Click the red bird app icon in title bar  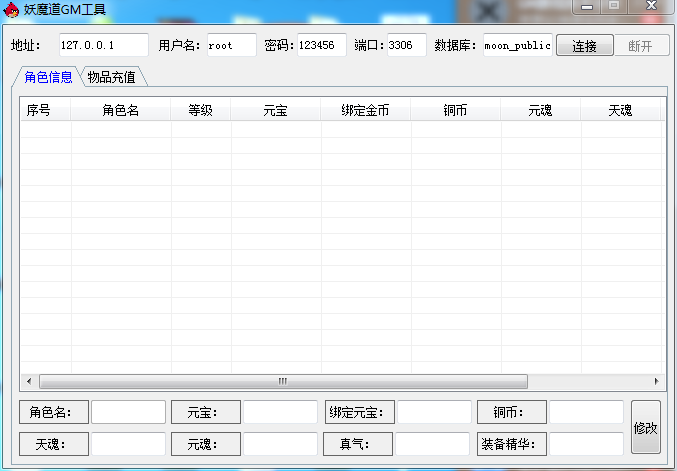pyautogui.click(x=11, y=9)
